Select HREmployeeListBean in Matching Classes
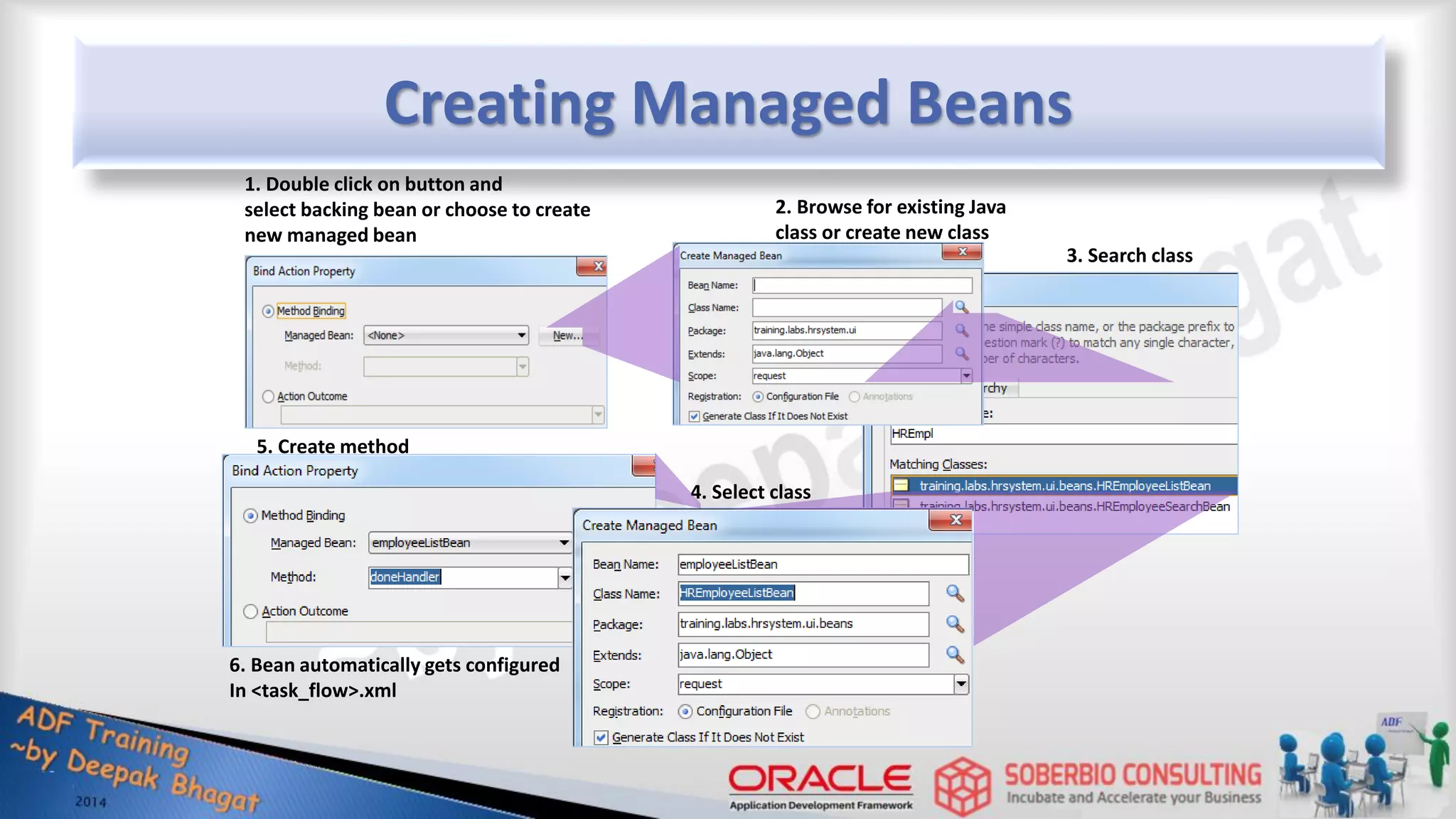This screenshot has width=1456, height=819. coord(1064,486)
